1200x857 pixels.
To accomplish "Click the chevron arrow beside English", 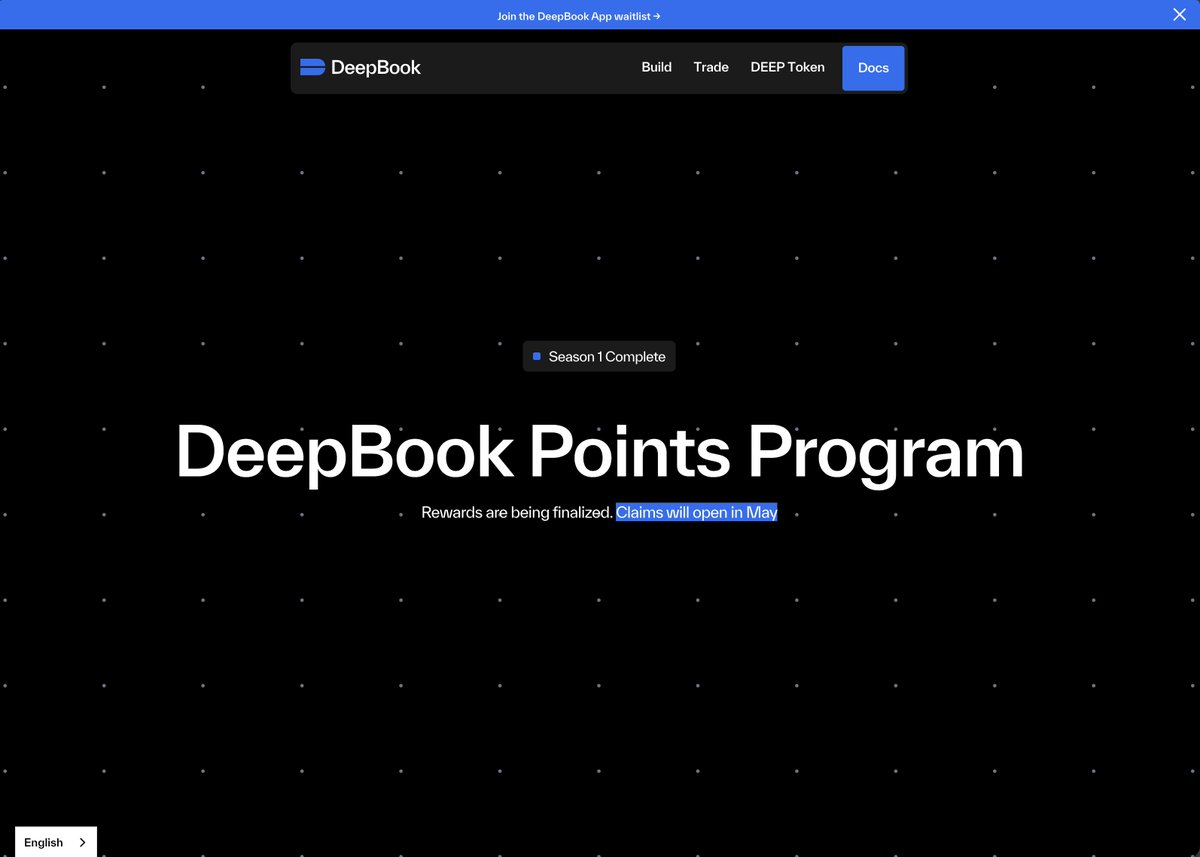I will pos(82,843).
